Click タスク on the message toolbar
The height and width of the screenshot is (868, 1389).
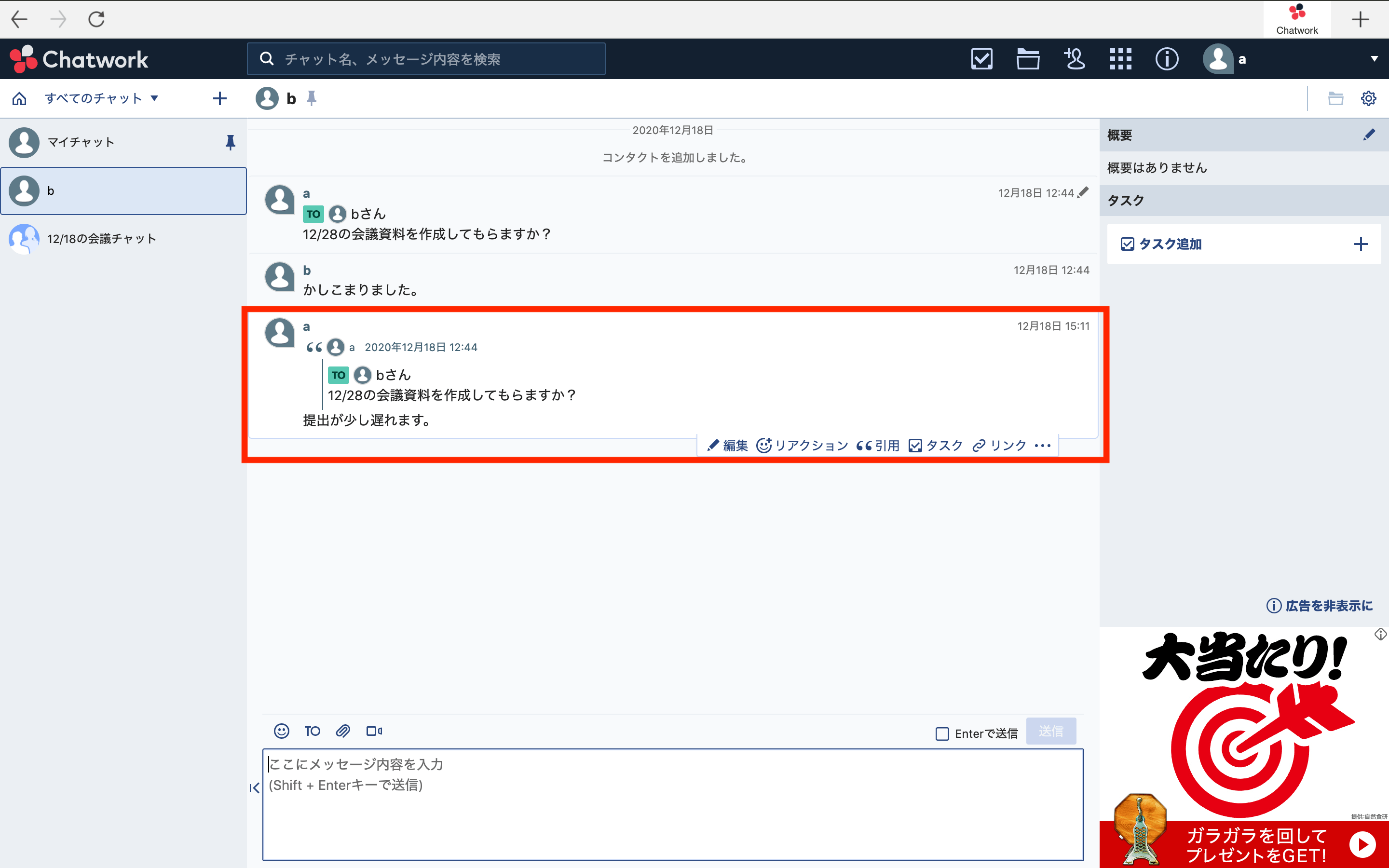[936, 446]
